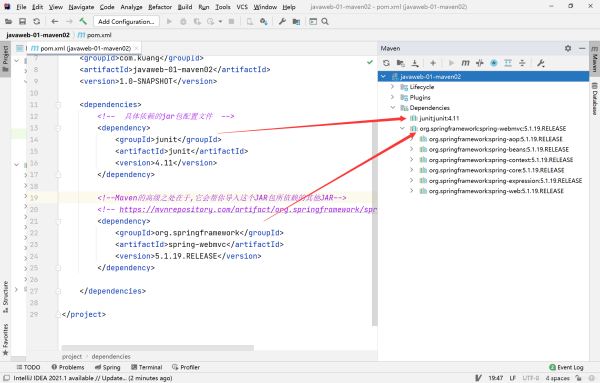Open the Terminal tool window tab
The width and height of the screenshot is (600, 383).
(x=147, y=367)
